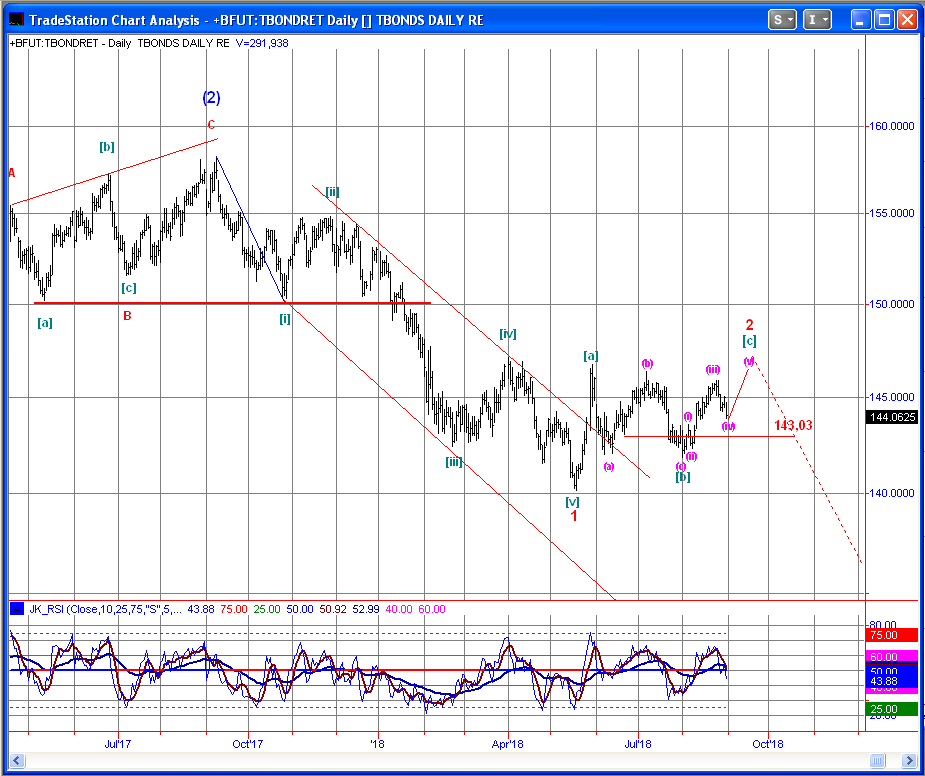Click the 150.0000 price axis label
The image size is (925, 776).
pos(893,304)
